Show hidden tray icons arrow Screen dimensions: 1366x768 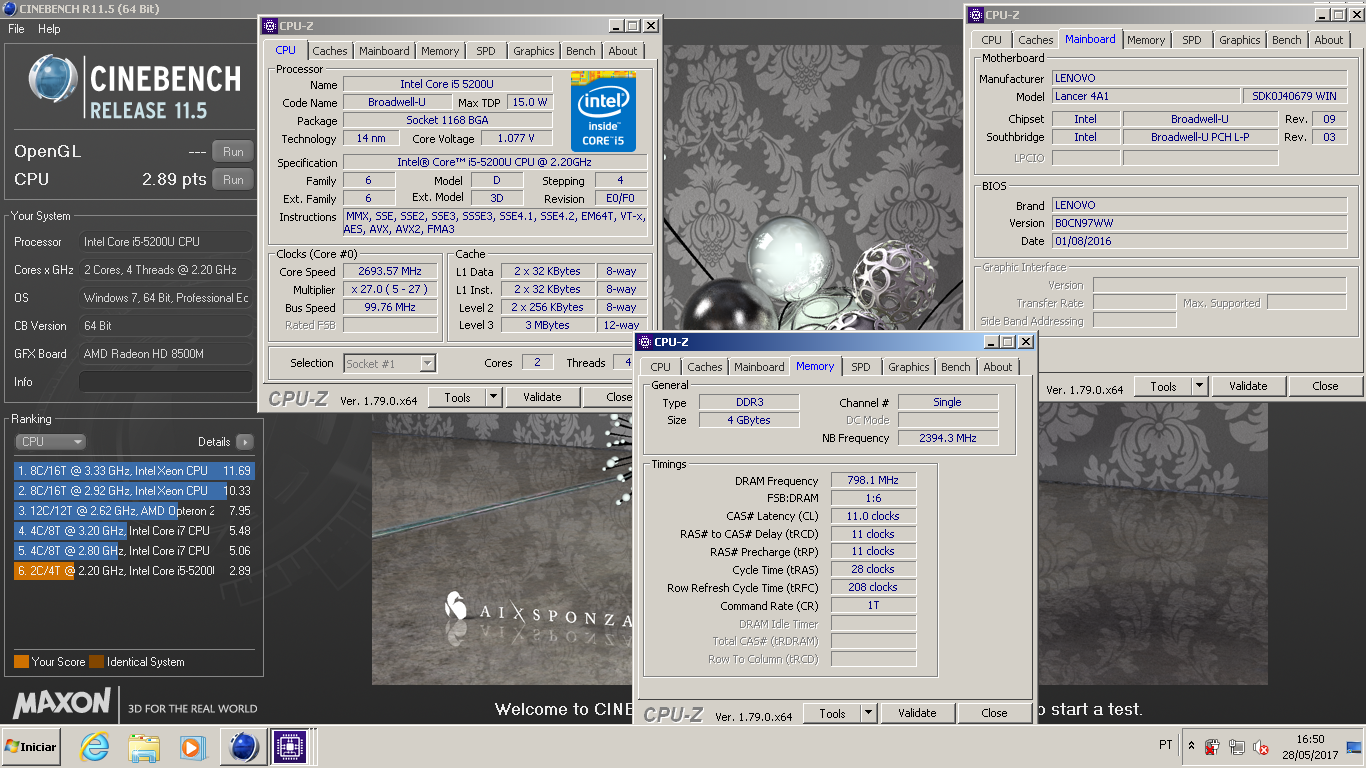[x=1191, y=746]
